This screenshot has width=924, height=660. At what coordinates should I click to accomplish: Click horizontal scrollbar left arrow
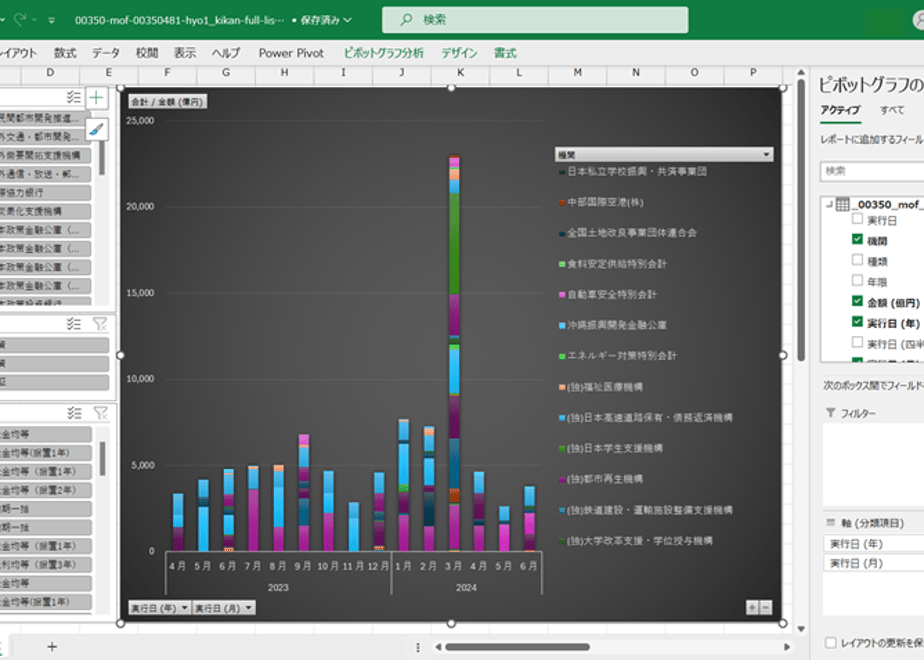(438, 646)
